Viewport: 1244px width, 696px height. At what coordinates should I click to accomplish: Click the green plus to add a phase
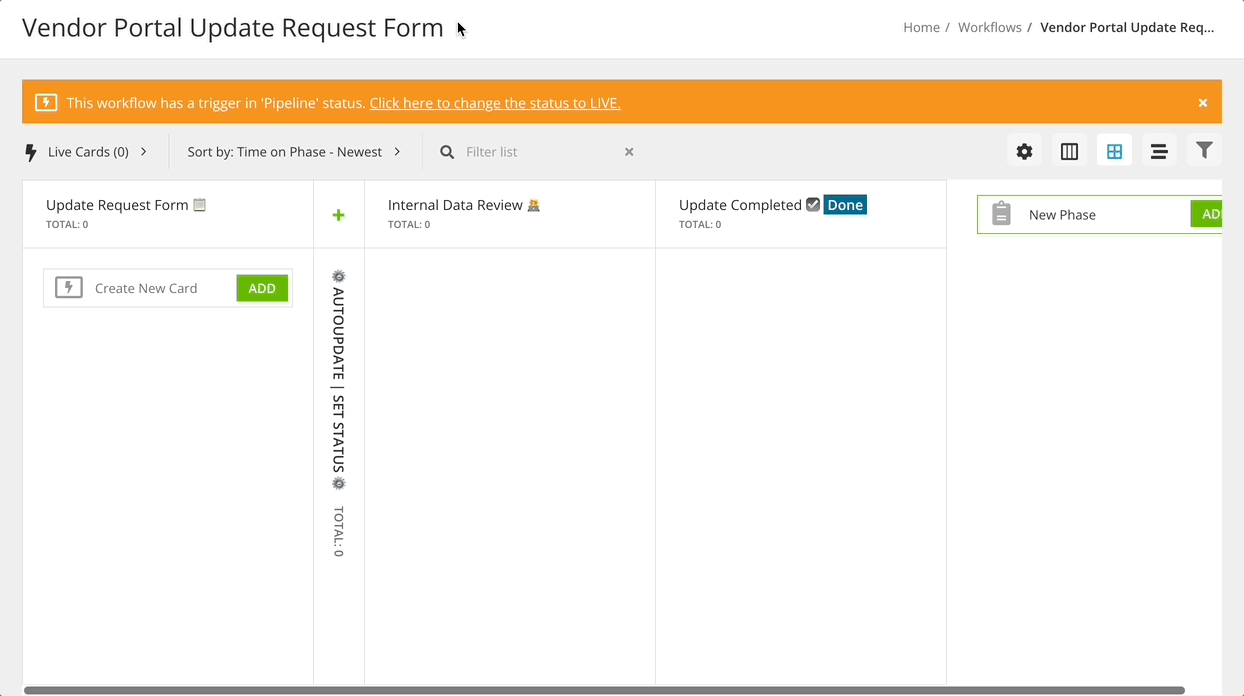tap(338, 214)
